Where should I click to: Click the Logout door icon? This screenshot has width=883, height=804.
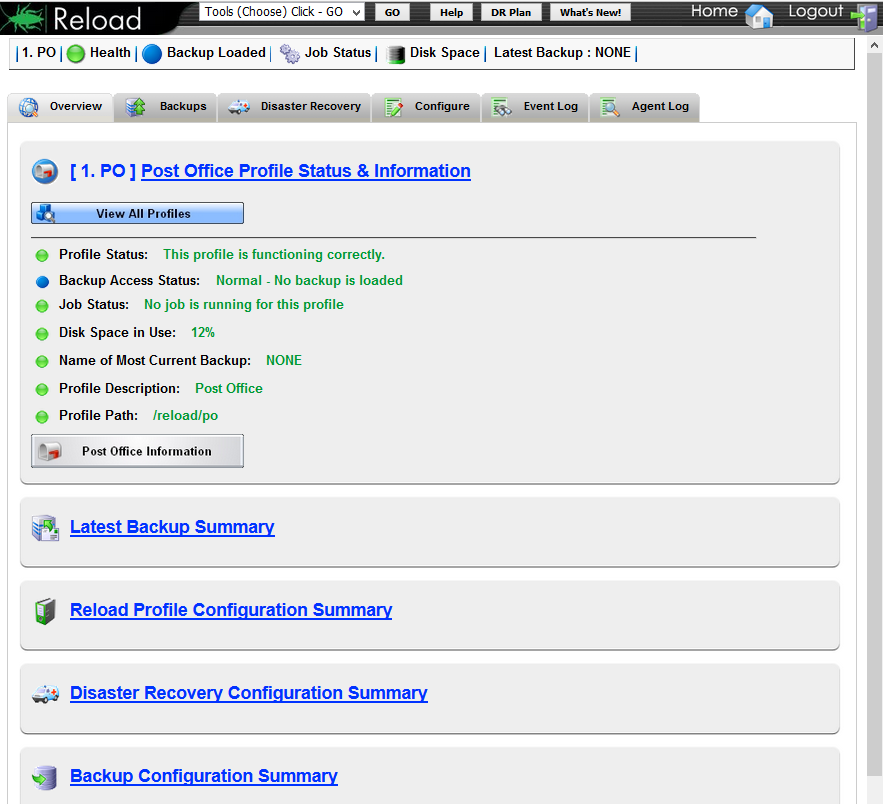tap(864, 16)
